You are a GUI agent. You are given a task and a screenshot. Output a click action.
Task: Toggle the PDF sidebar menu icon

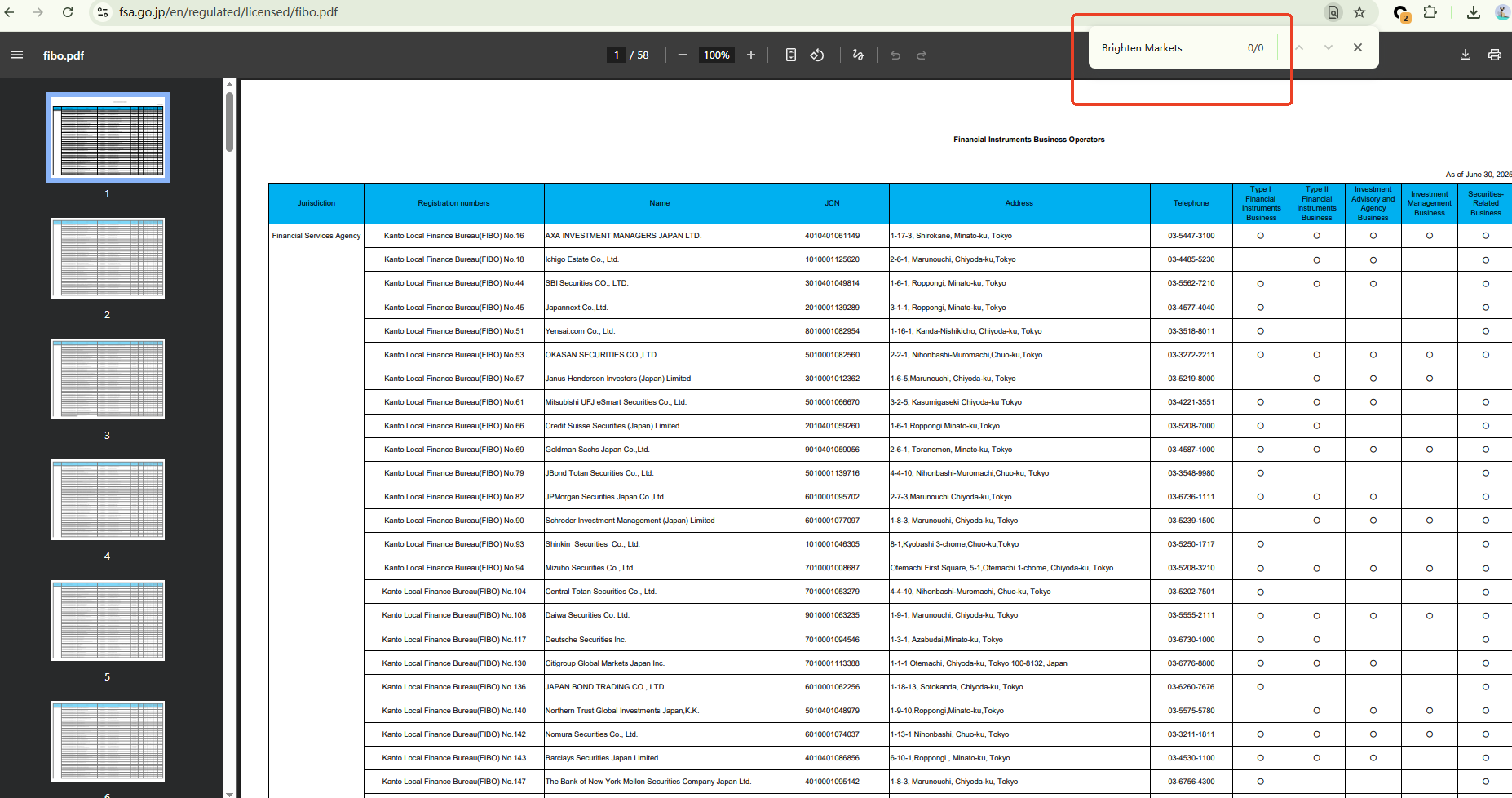tap(17, 55)
